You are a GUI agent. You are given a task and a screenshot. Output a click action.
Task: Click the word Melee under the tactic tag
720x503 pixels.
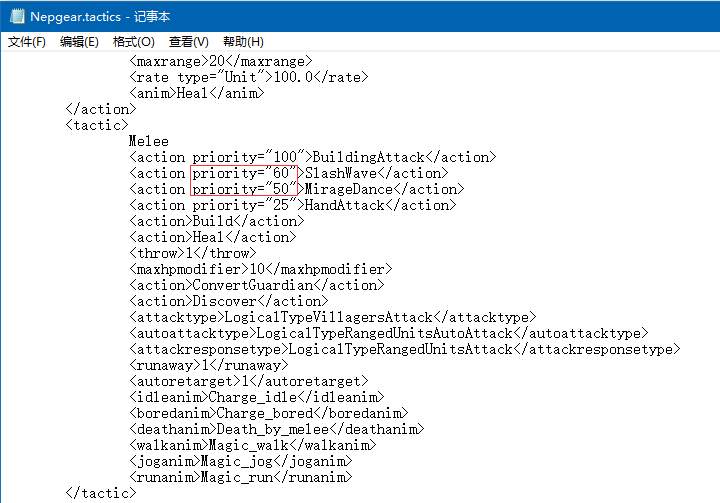[x=149, y=141]
